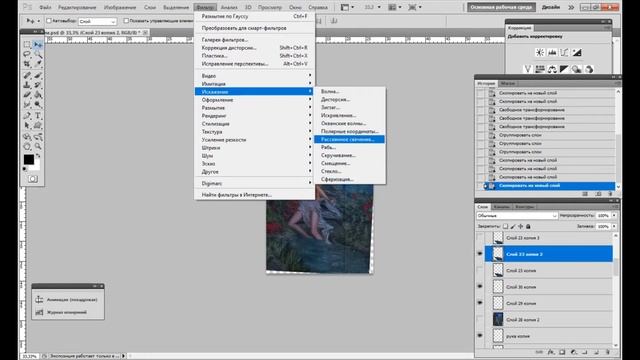Hide layer рука копия
640x360 pixels.
(x=480, y=336)
